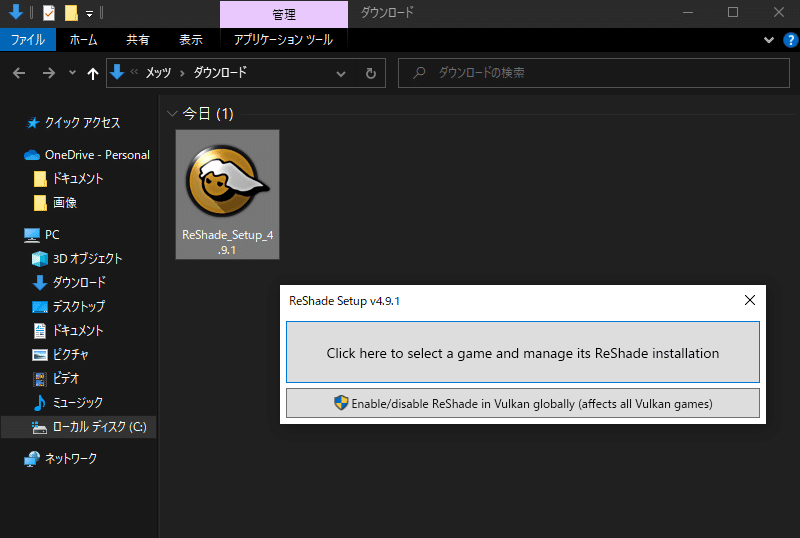The height and width of the screenshot is (538, 800).
Task: Minimize the Explorer window
Action: [x=688, y=12]
